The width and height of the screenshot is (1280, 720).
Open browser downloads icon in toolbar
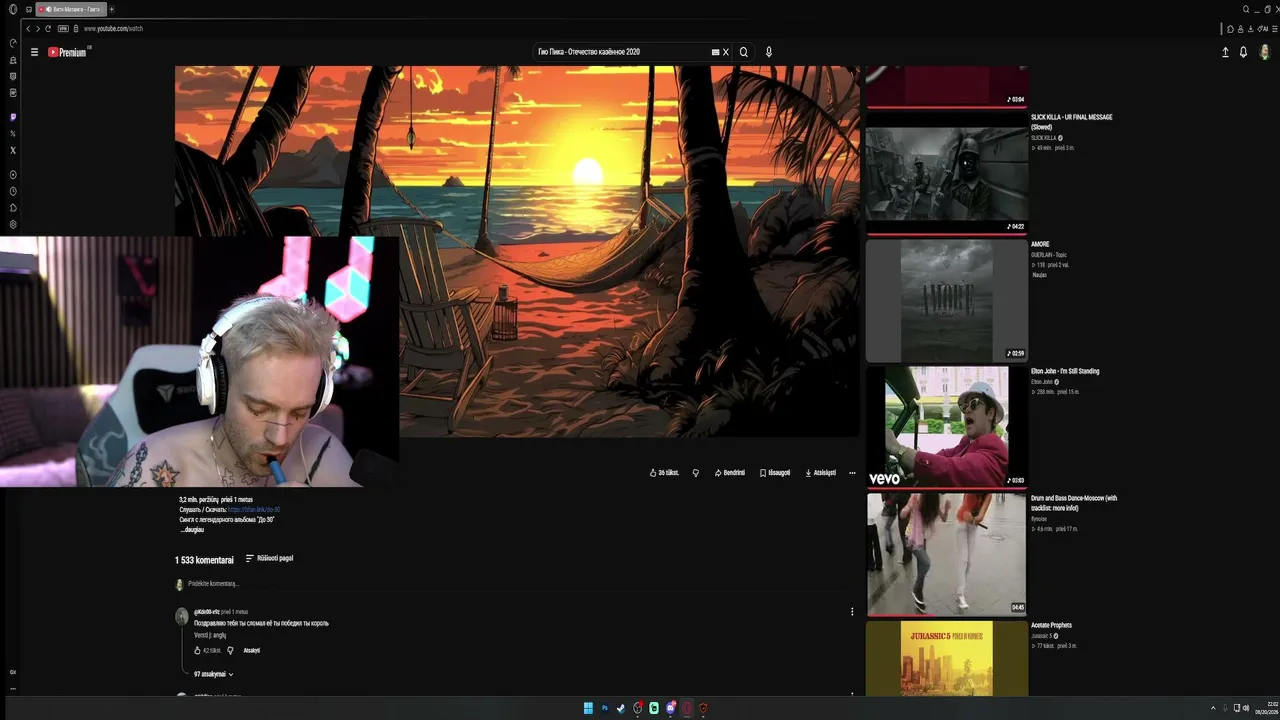1250,28
